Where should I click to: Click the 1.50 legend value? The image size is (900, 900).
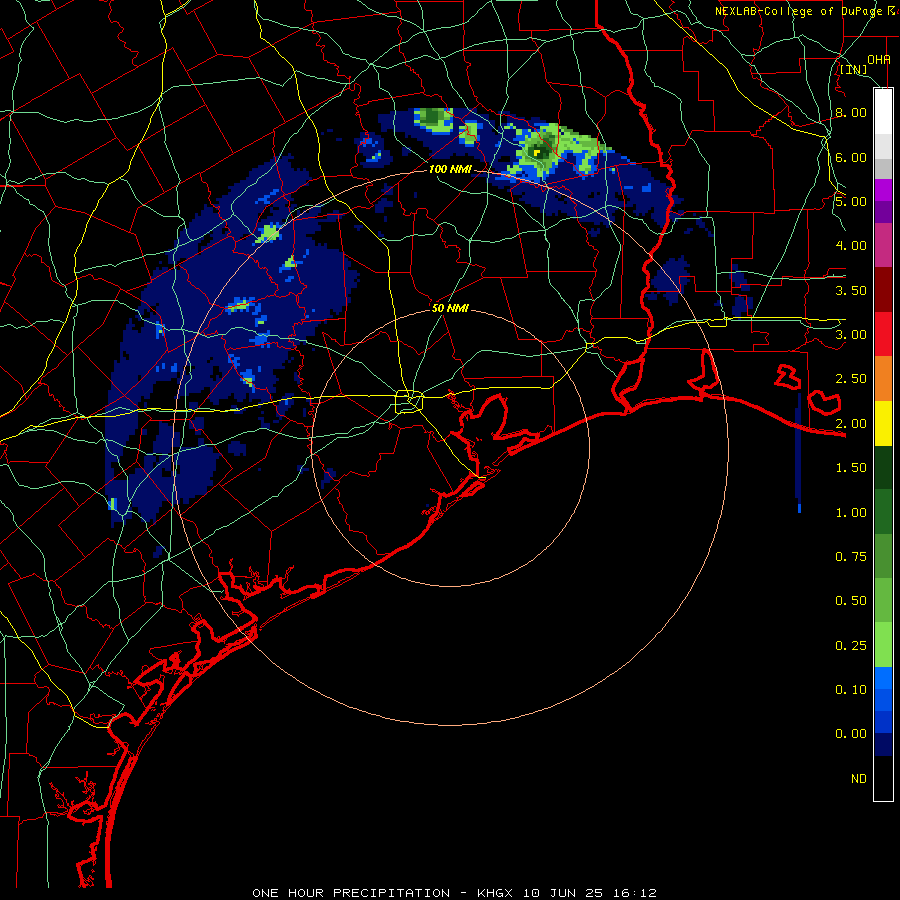[851, 468]
